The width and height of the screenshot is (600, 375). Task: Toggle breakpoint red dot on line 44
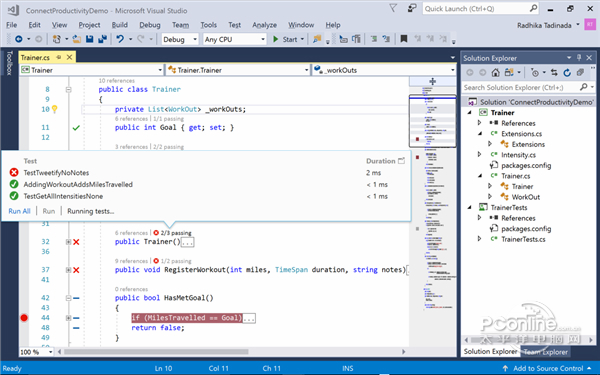pos(24,318)
